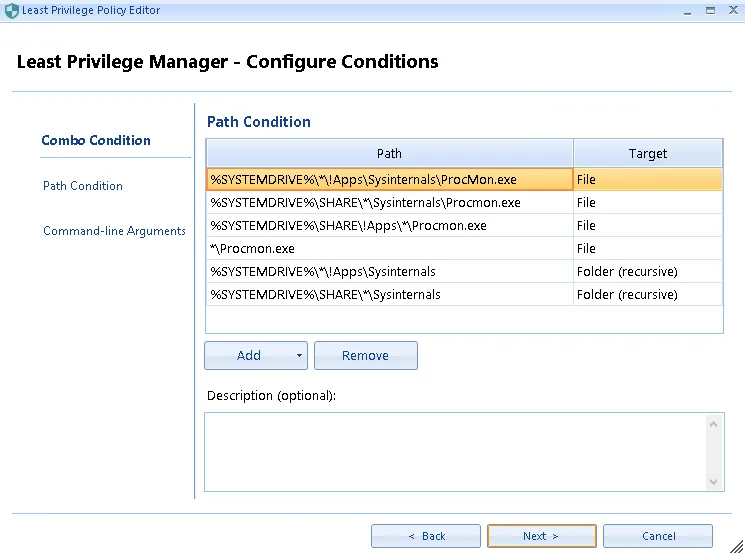Click inside the Description text box
Viewport: 745px width, 555px height.
455,452
